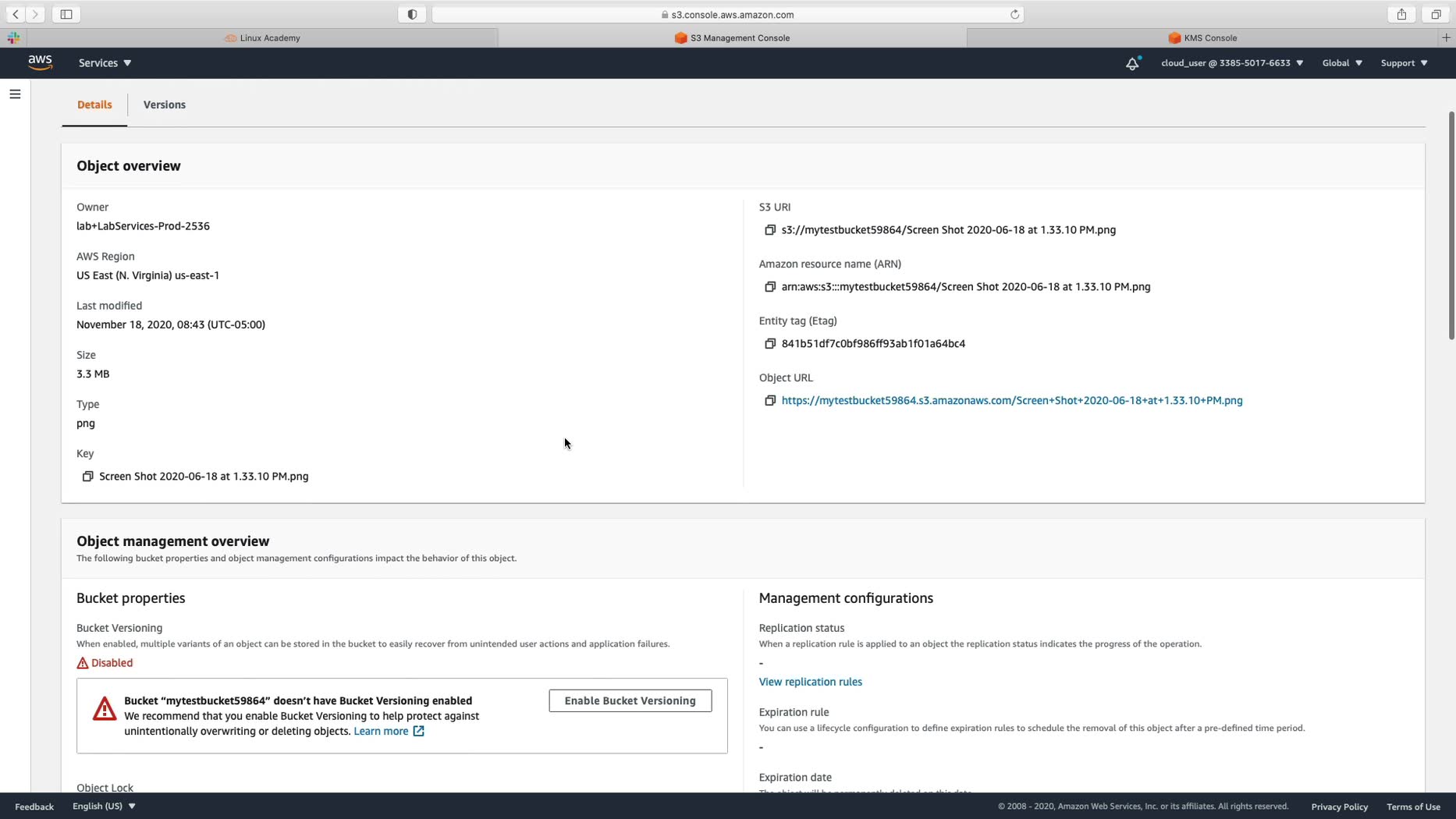Click the Feedback button in the footer
The width and height of the screenshot is (1456, 819).
pos(34,807)
